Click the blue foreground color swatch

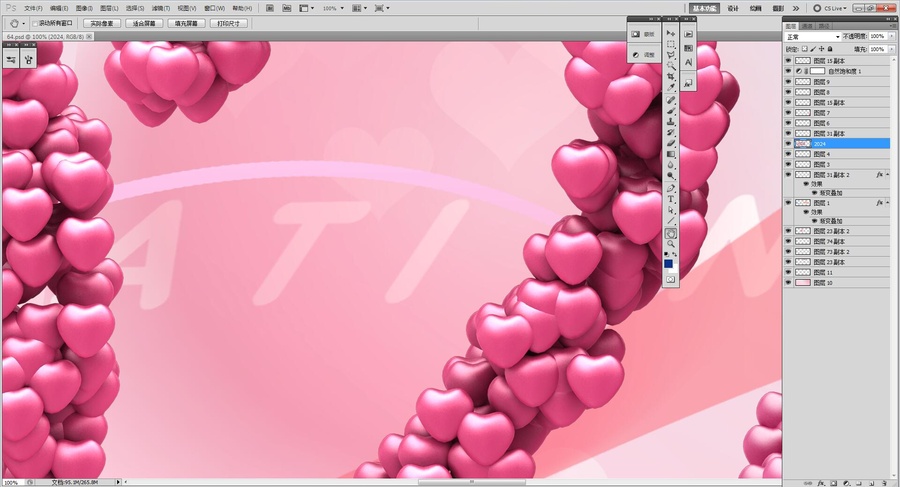[668, 264]
